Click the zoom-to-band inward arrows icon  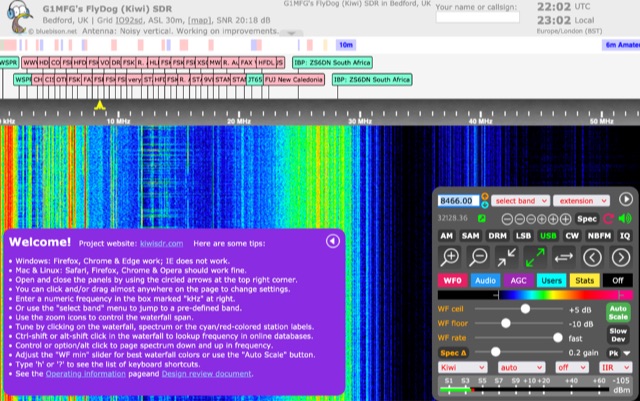(x=506, y=257)
